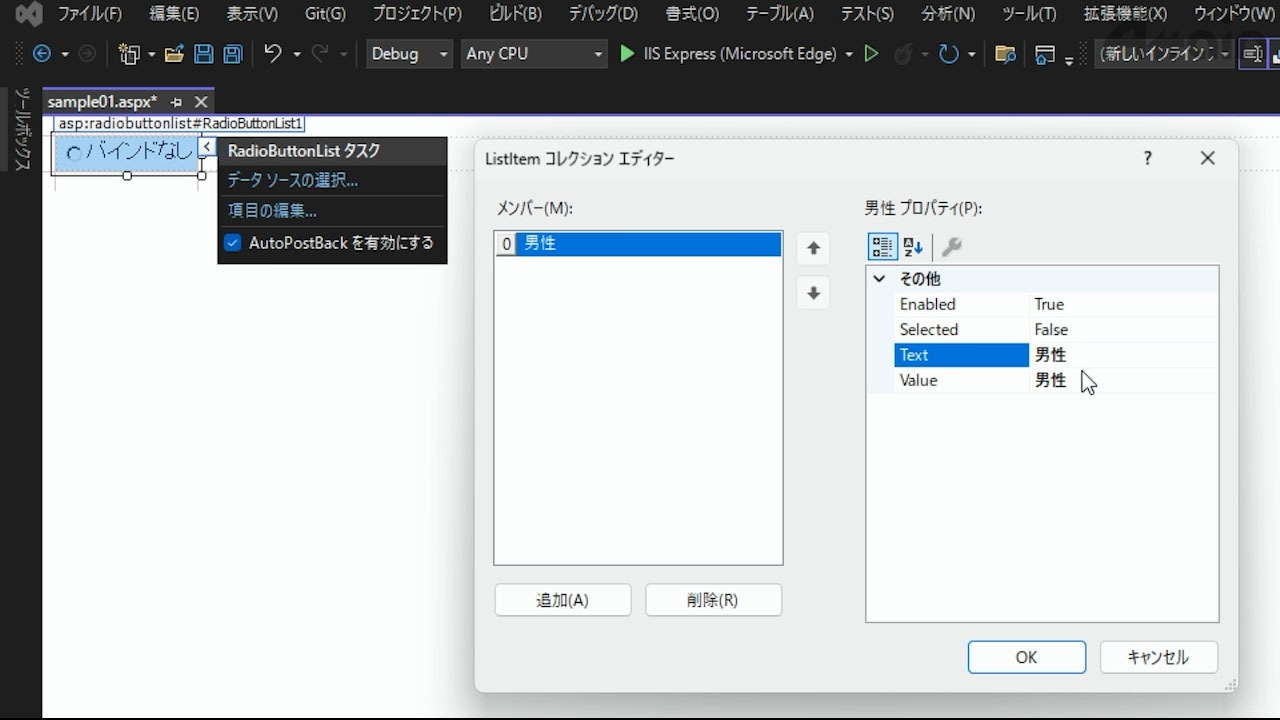Open the 表示(V) menu

(x=252, y=14)
